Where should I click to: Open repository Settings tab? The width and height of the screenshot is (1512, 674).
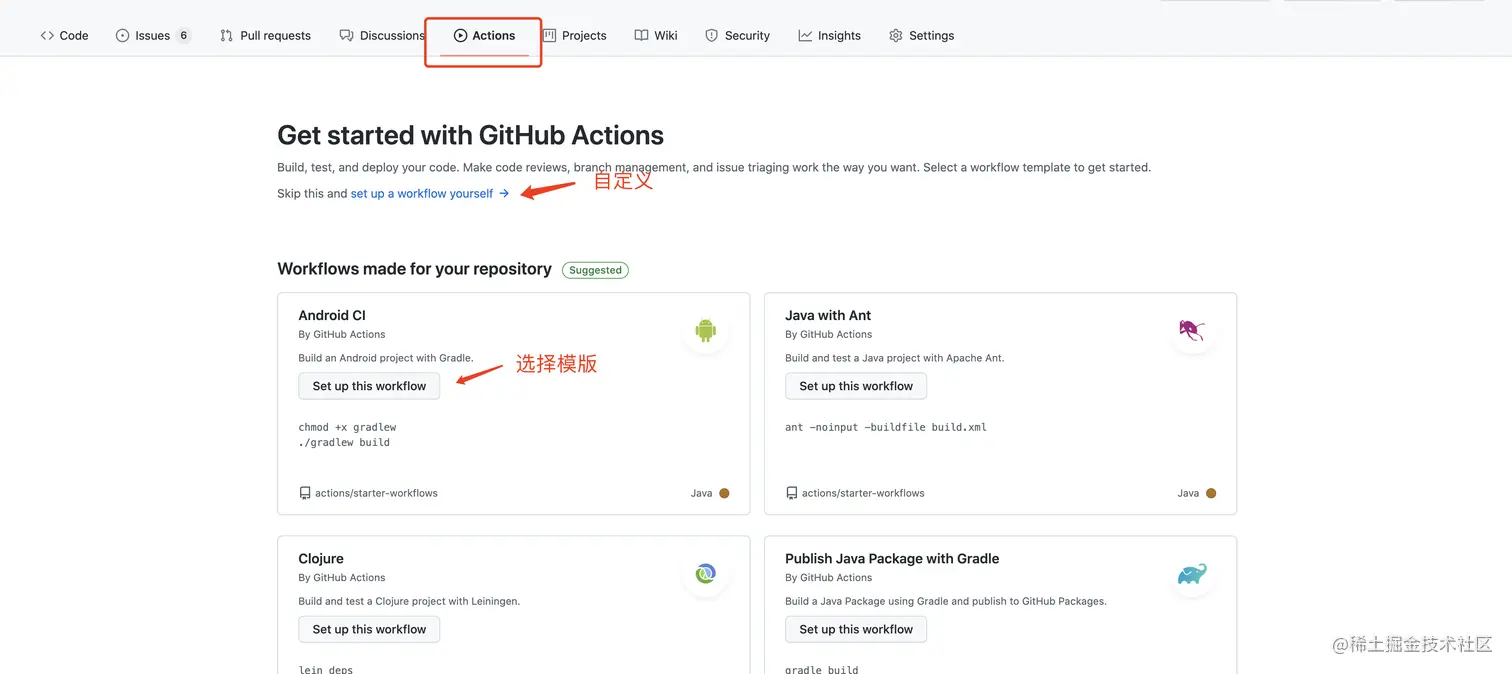[921, 35]
